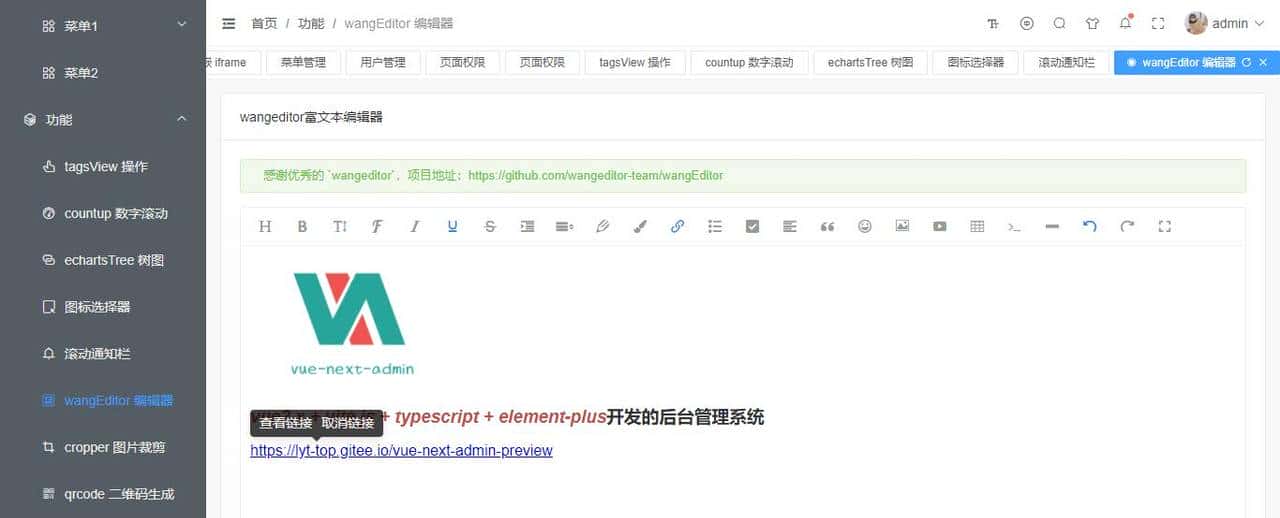This screenshot has height=518, width=1280.
Task: Open layout font size setting in header
Action: pos(993,23)
